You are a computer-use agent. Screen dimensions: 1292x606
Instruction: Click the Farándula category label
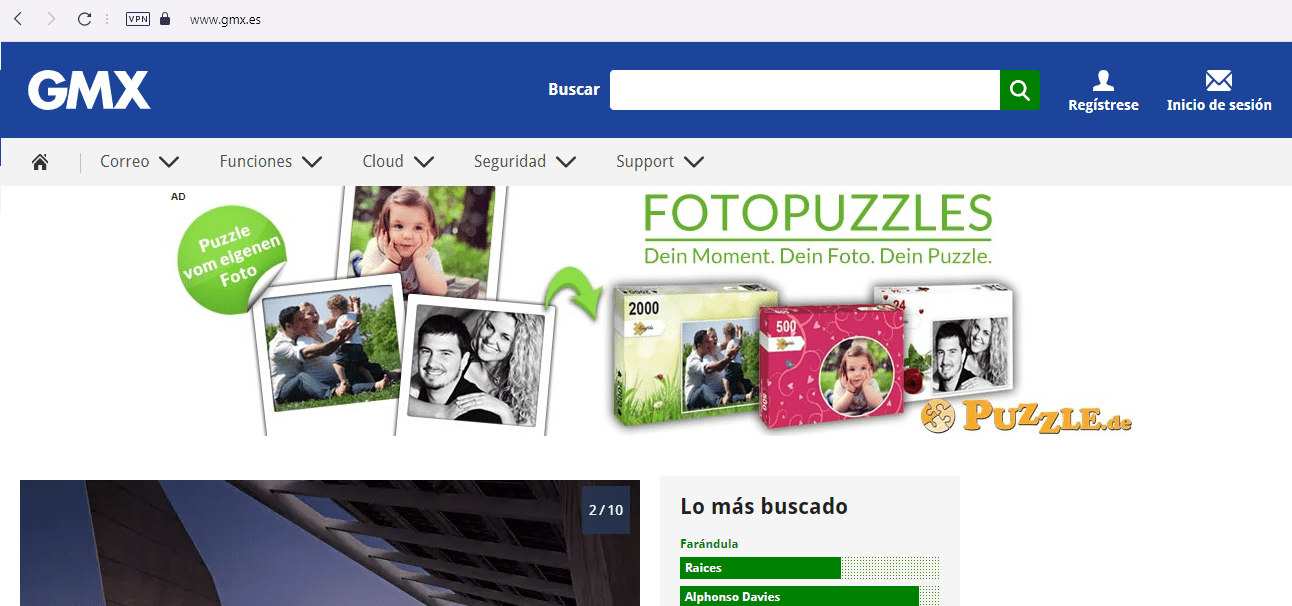coord(709,544)
